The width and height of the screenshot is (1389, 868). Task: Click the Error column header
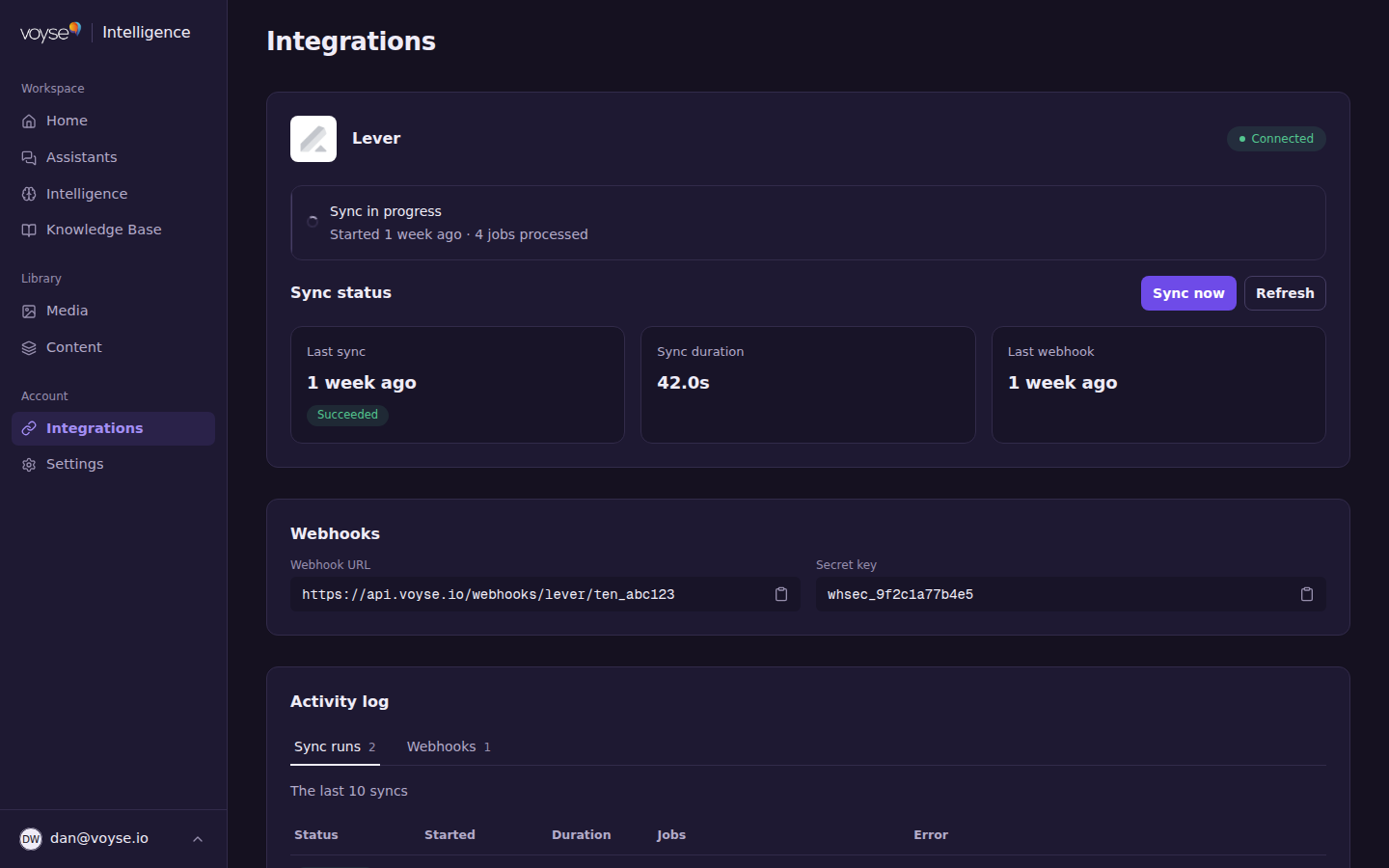(931, 835)
